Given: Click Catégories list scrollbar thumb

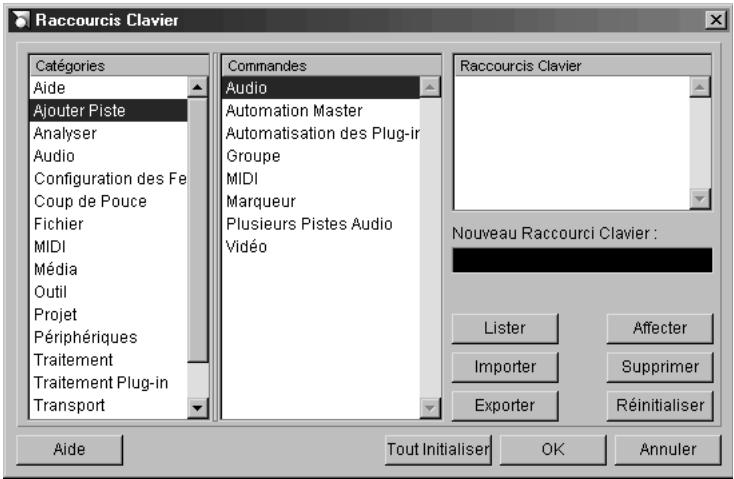Looking at the screenshot, I should tap(198, 229).
